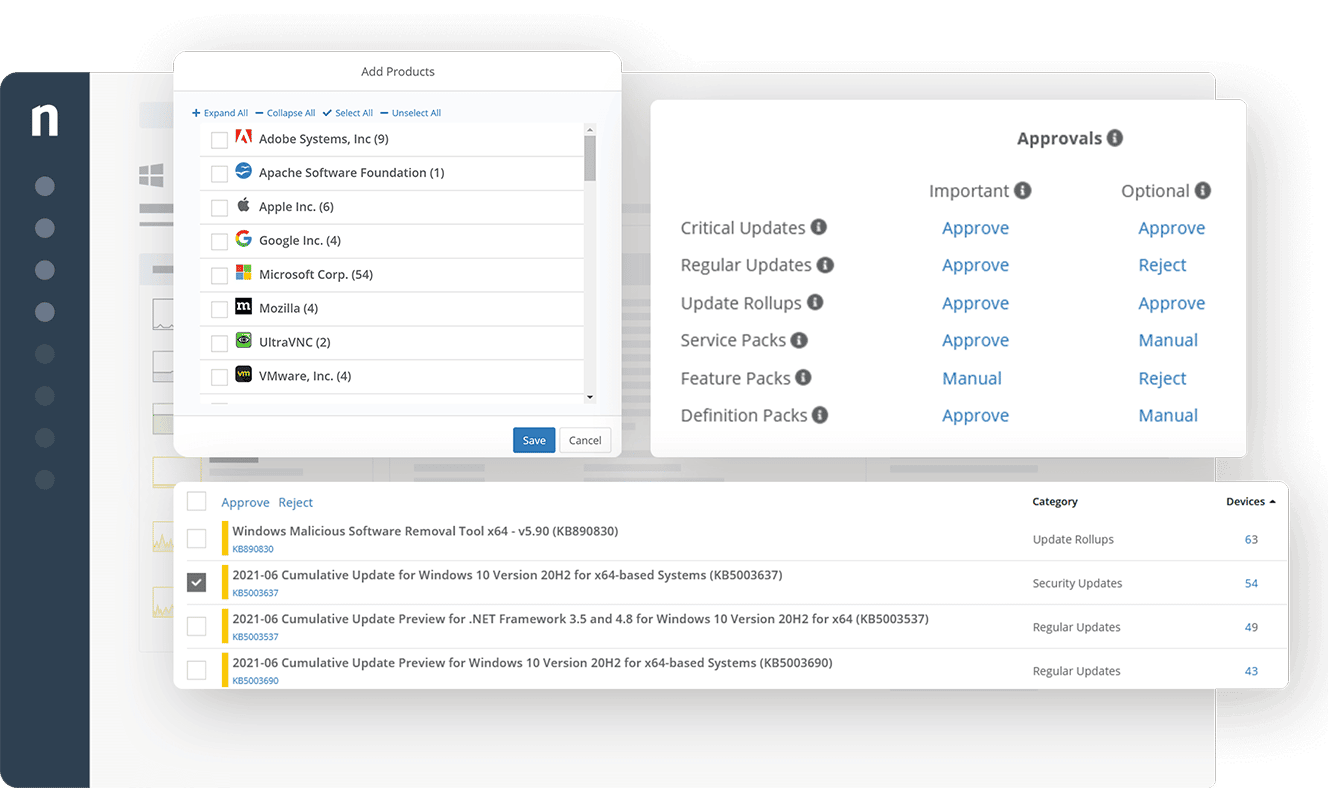Click the Apple Inc. logo icon
The image size is (1328, 788).
point(243,206)
